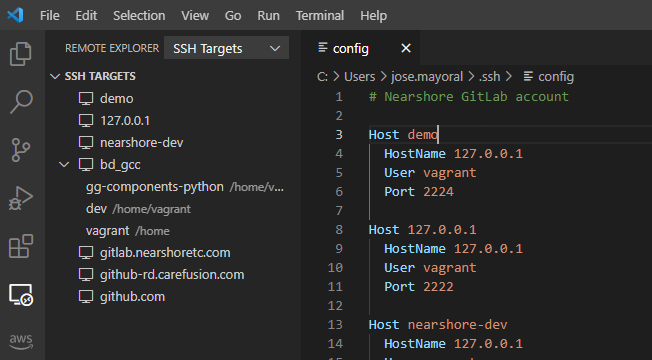The image size is (652, 360).
Task: Open the AWS toolkit icon
Action: pos(21,341)
